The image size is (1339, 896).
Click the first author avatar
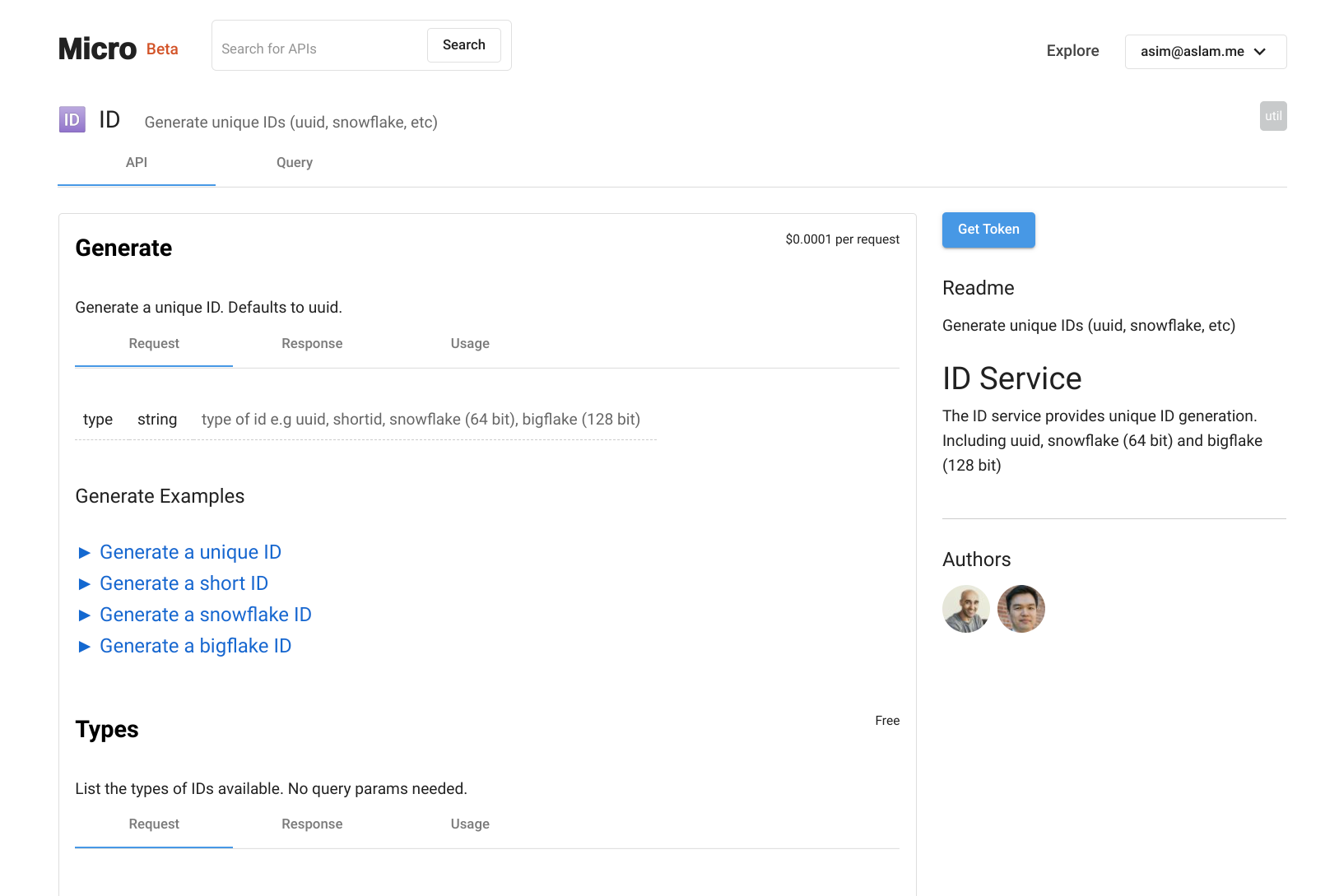[x=966, y=609]
